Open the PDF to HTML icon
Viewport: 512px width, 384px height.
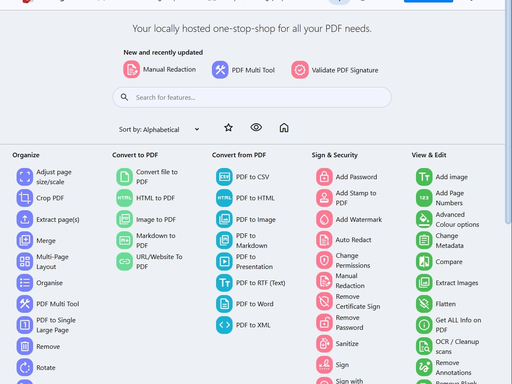[x=224, y=198]
